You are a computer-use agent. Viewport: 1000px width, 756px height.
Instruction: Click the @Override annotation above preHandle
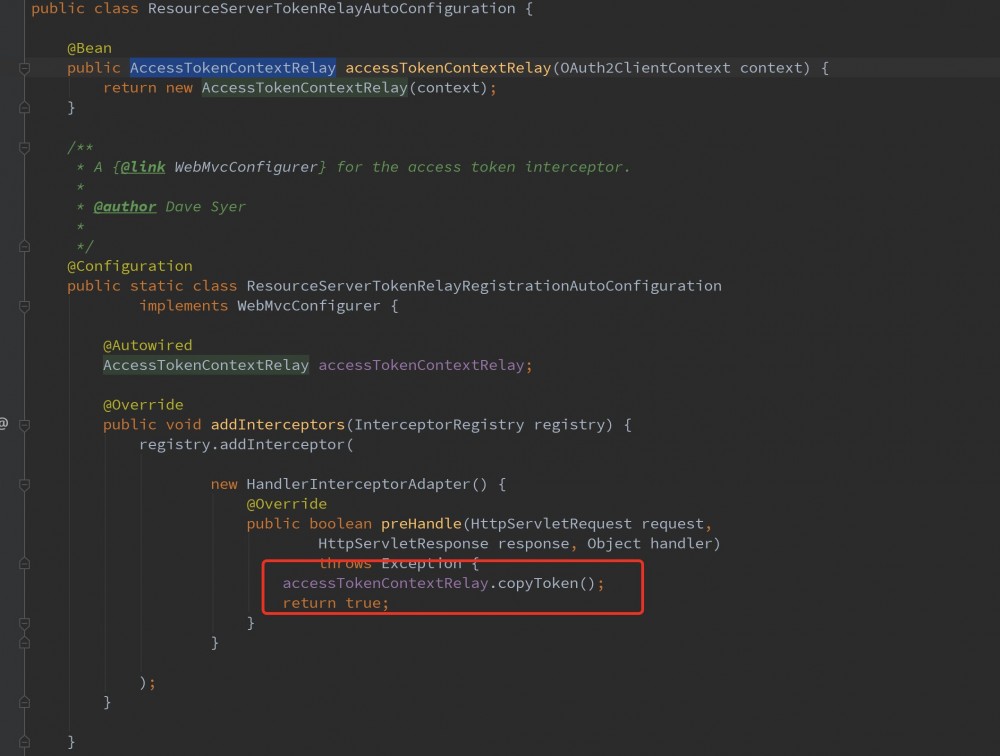coord(287,503)
